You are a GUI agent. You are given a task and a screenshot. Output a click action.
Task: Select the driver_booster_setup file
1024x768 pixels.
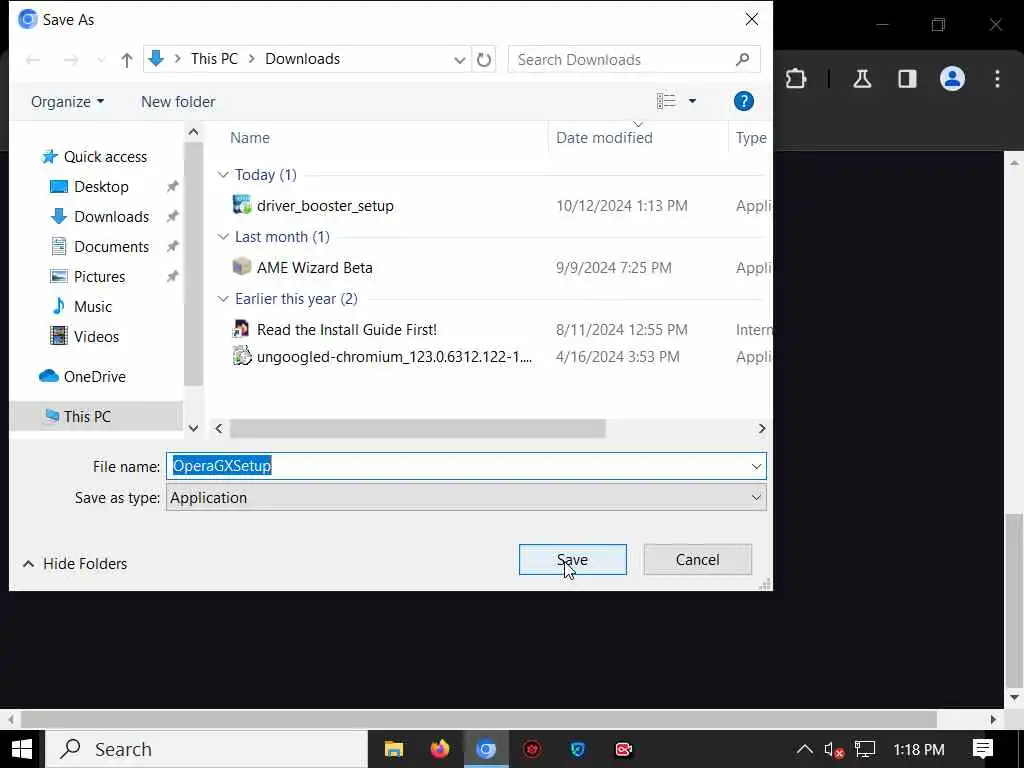325,206
